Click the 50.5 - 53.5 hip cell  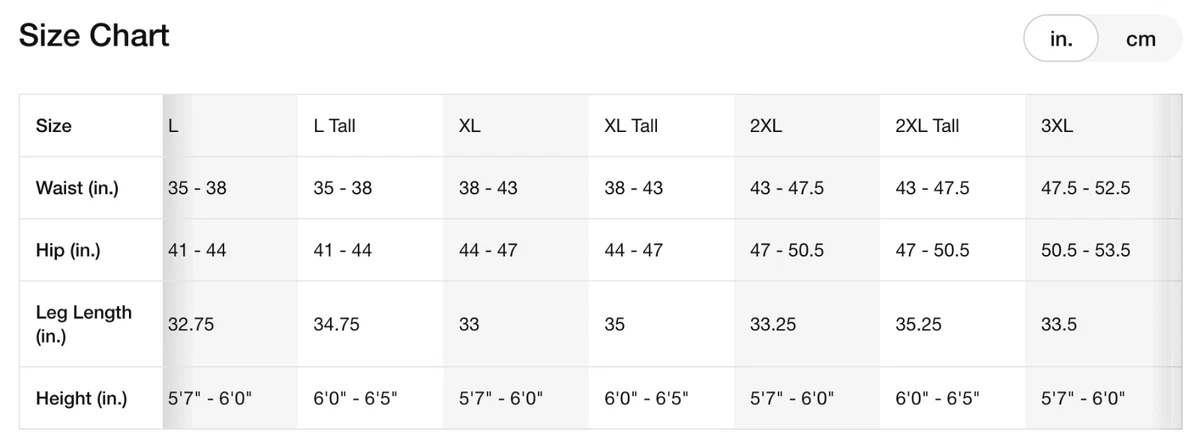click(1085, 250)
